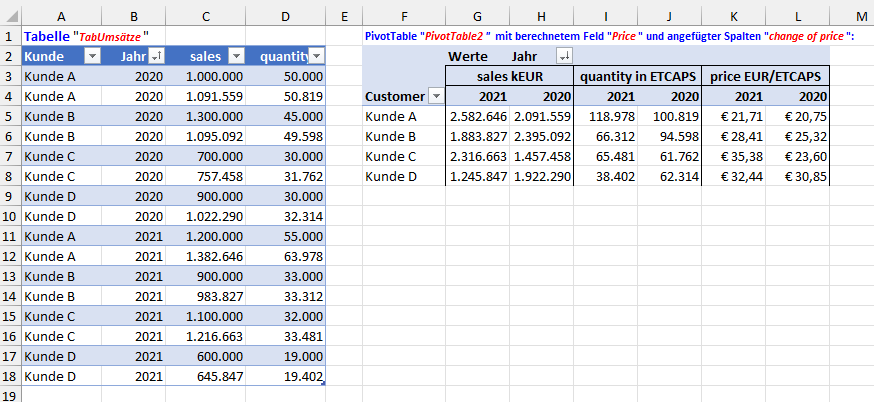Viewport: 874px width, 402px height.
Task: Select column C header
Action: 206,17
